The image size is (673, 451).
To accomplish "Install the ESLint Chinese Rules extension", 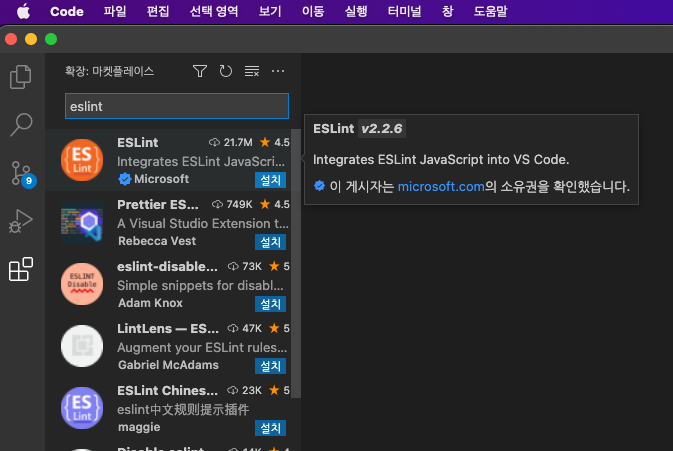I will point(270,428).
